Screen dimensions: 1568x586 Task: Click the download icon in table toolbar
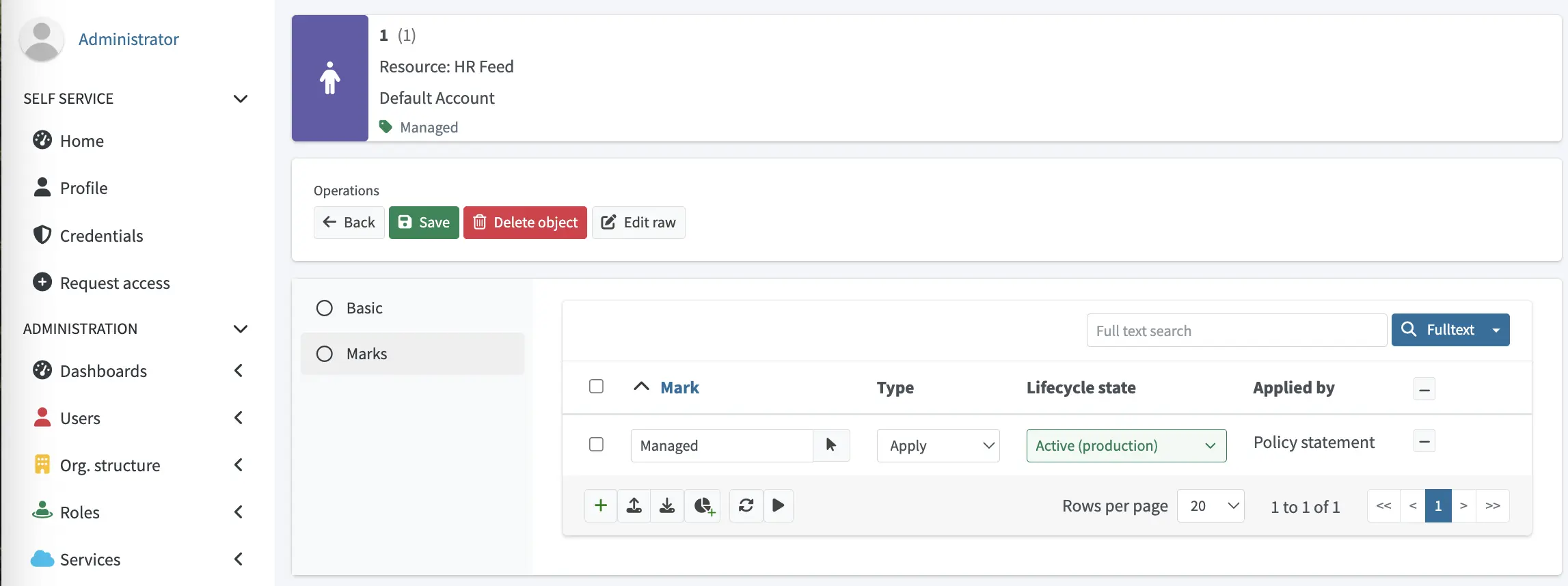667,505
